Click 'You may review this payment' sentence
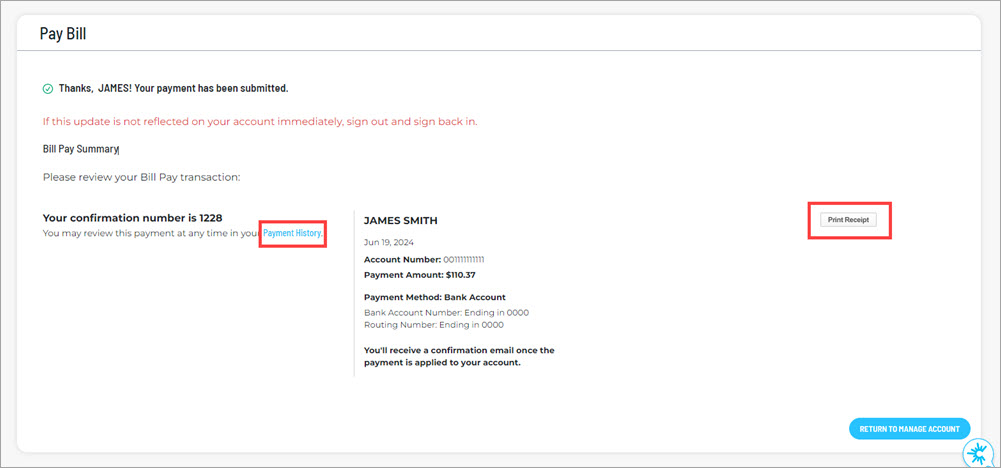 150,233
